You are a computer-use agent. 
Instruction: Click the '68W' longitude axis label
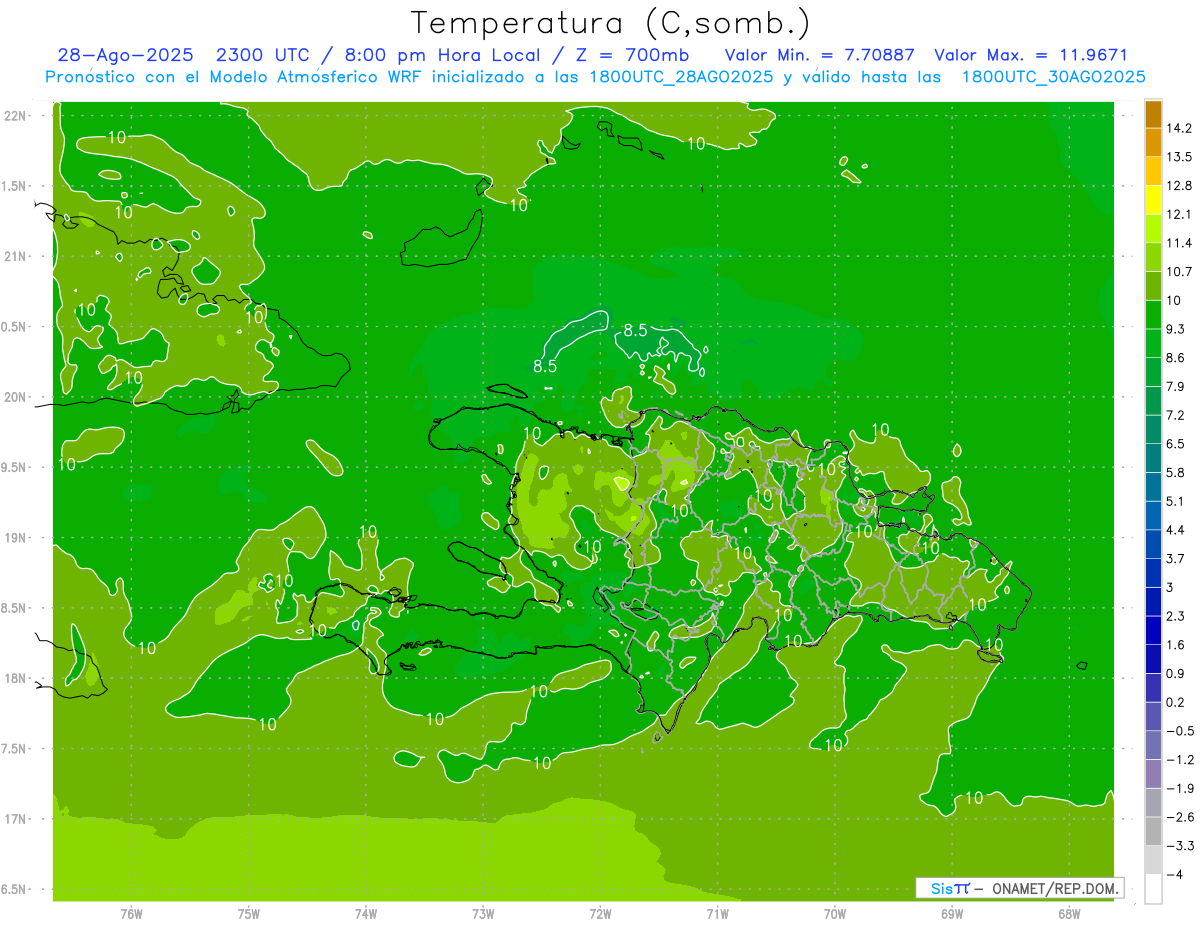(1069, 914)
